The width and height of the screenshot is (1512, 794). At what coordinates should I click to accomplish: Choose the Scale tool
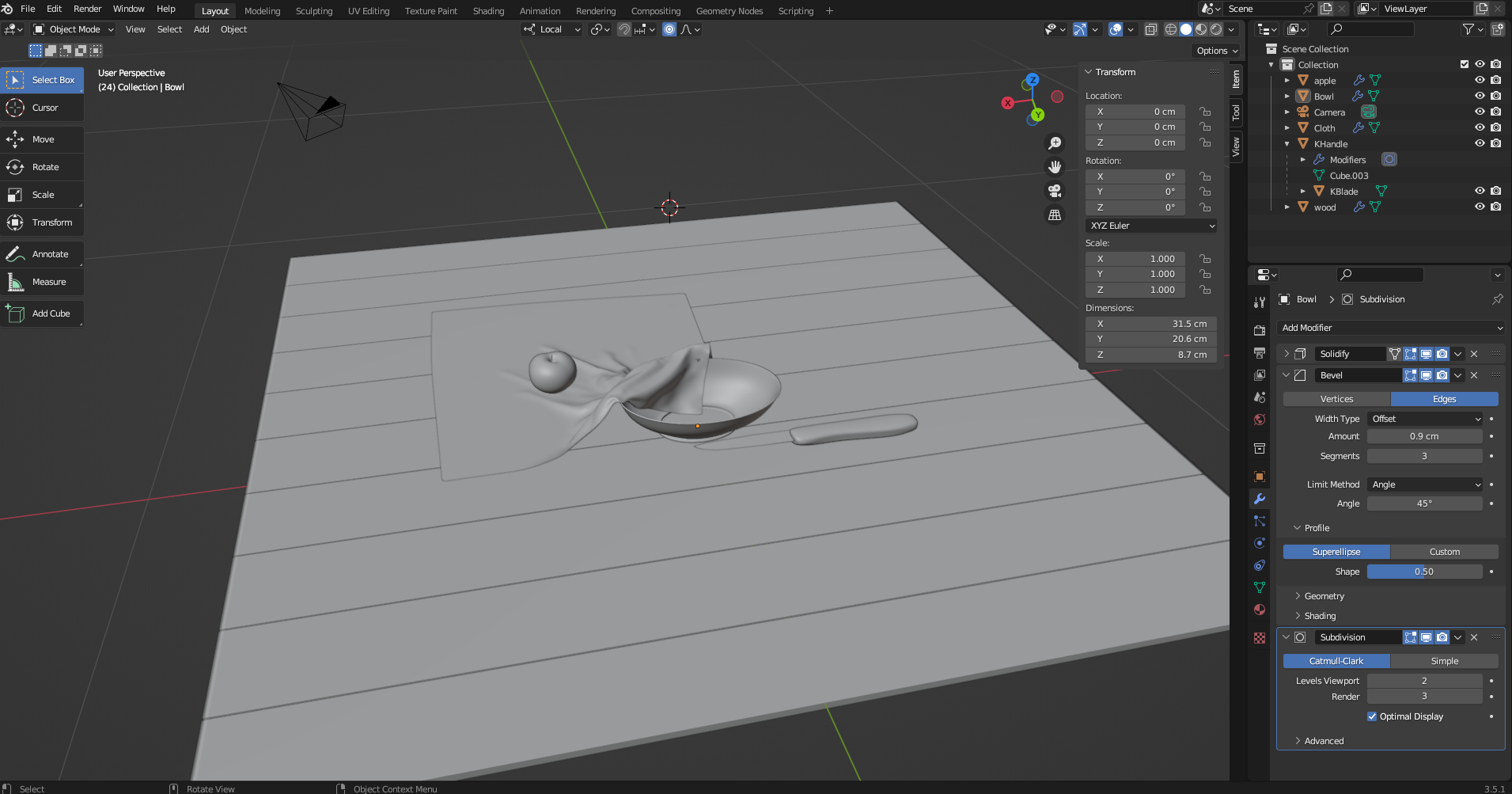[x=42, y=195]
